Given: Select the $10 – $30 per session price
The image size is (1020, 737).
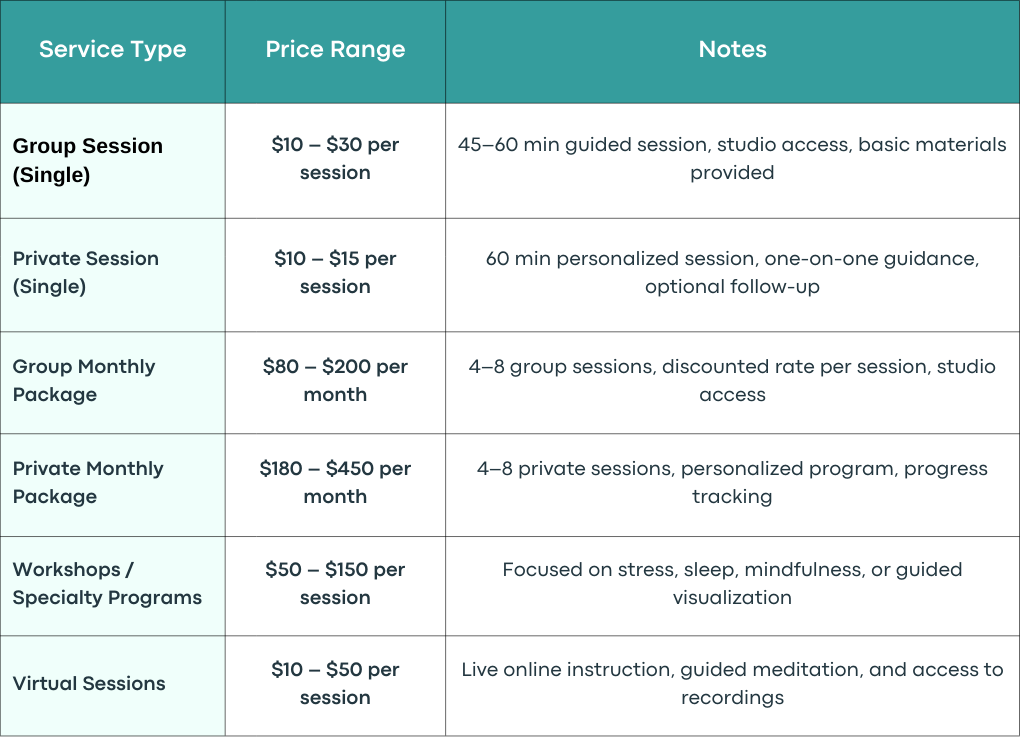Looking at the screenshot, I should click(335, 158).
